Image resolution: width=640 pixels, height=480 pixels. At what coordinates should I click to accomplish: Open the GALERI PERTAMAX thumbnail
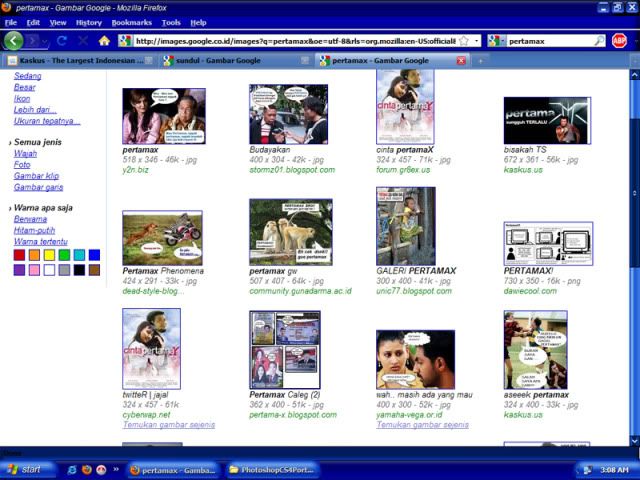click(x=406, y=226)
